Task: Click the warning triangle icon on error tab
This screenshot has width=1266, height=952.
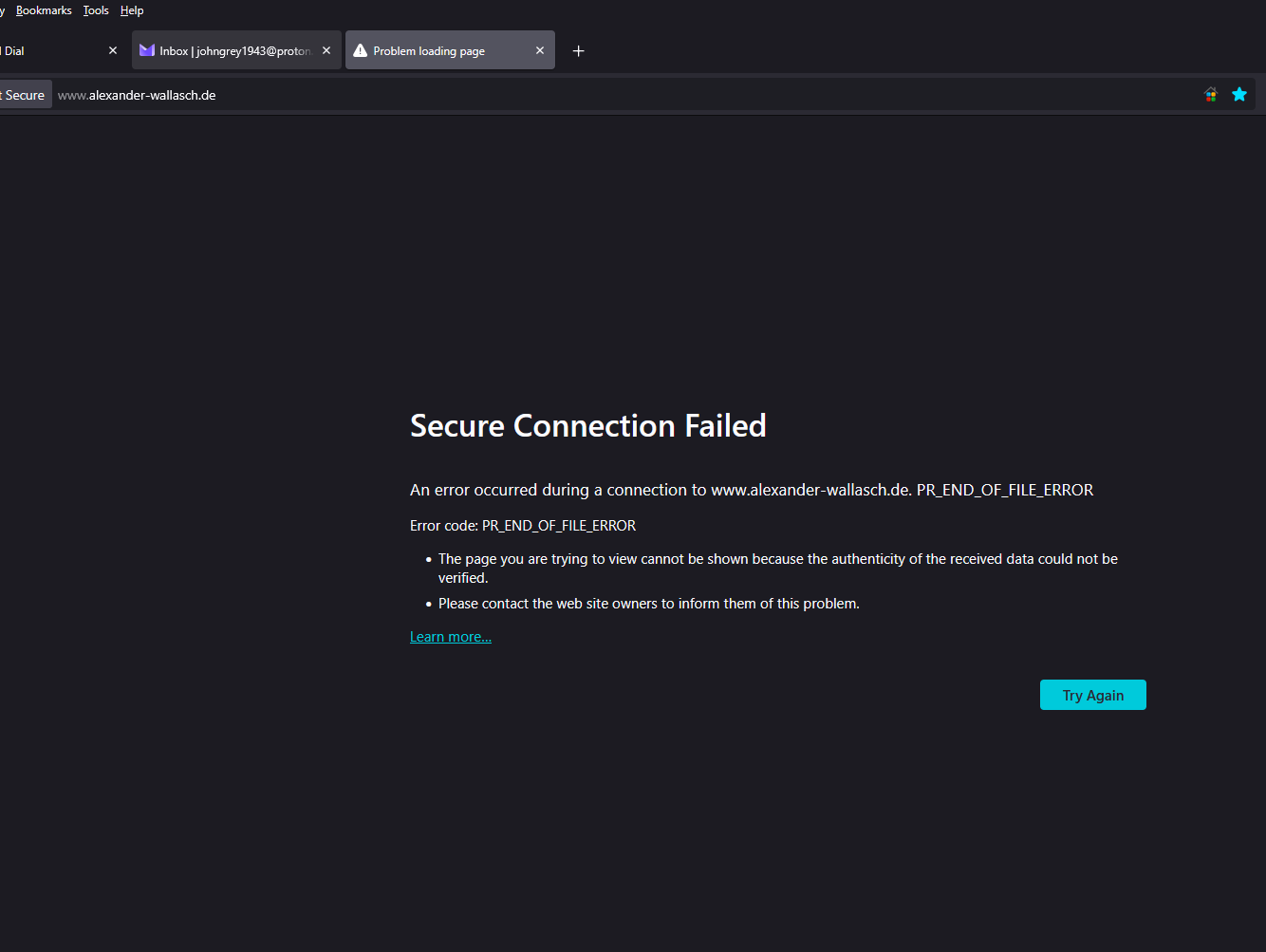Action: (x=361, y=50)
